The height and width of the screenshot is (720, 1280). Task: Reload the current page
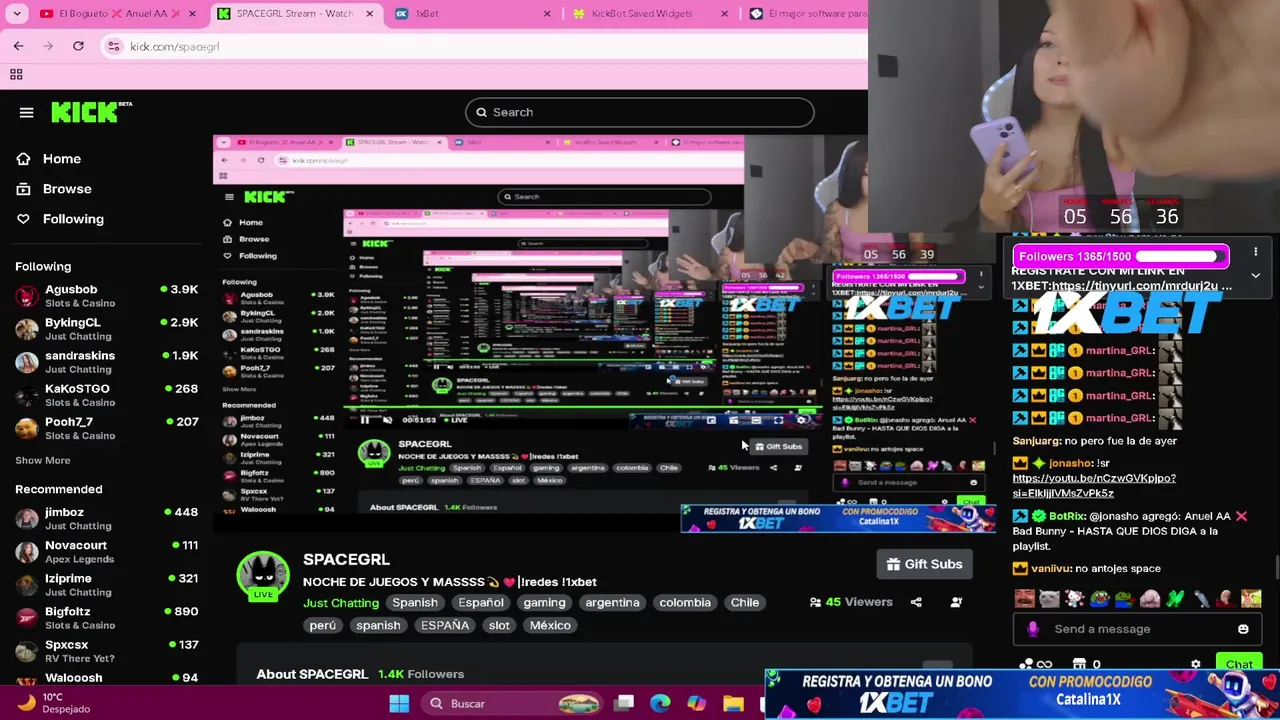pyautogui.click(x=78, y=46)
